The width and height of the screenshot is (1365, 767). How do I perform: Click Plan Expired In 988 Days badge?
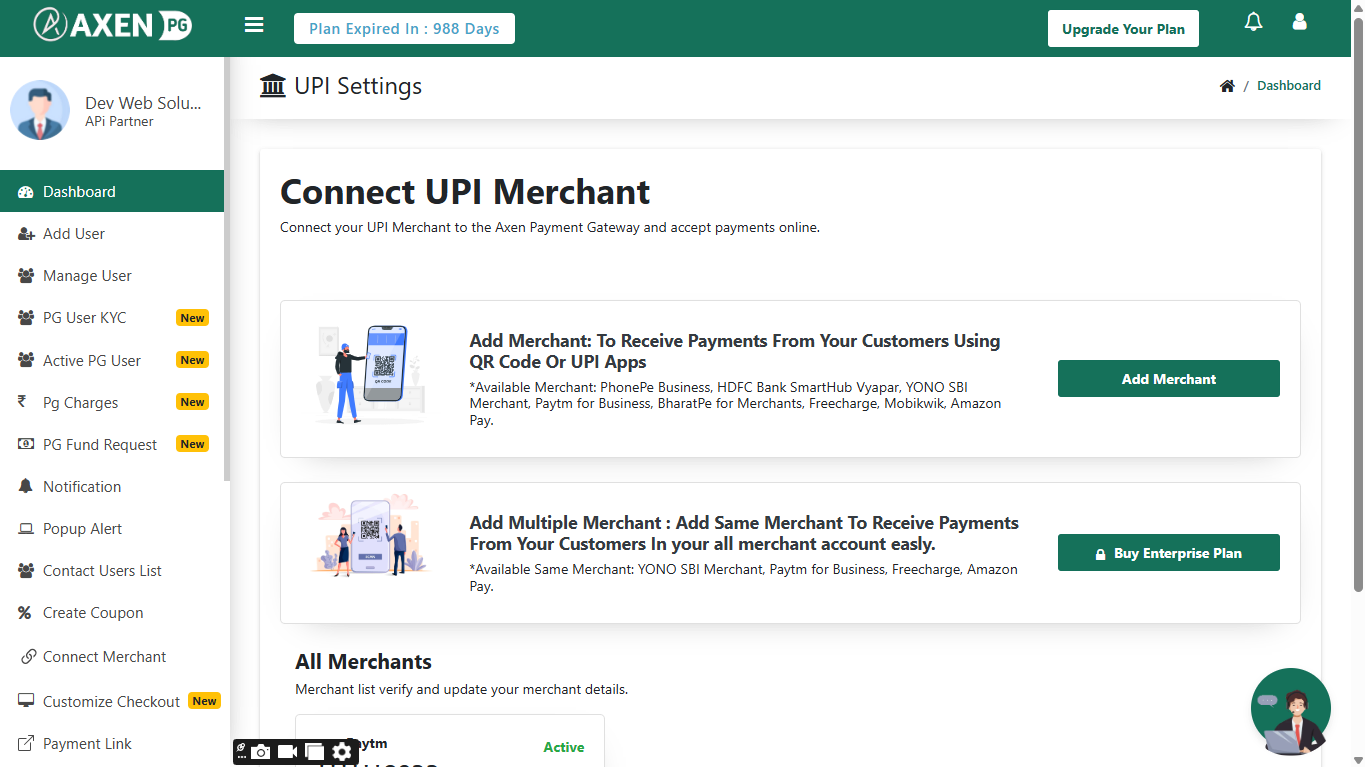pos(404,29)
